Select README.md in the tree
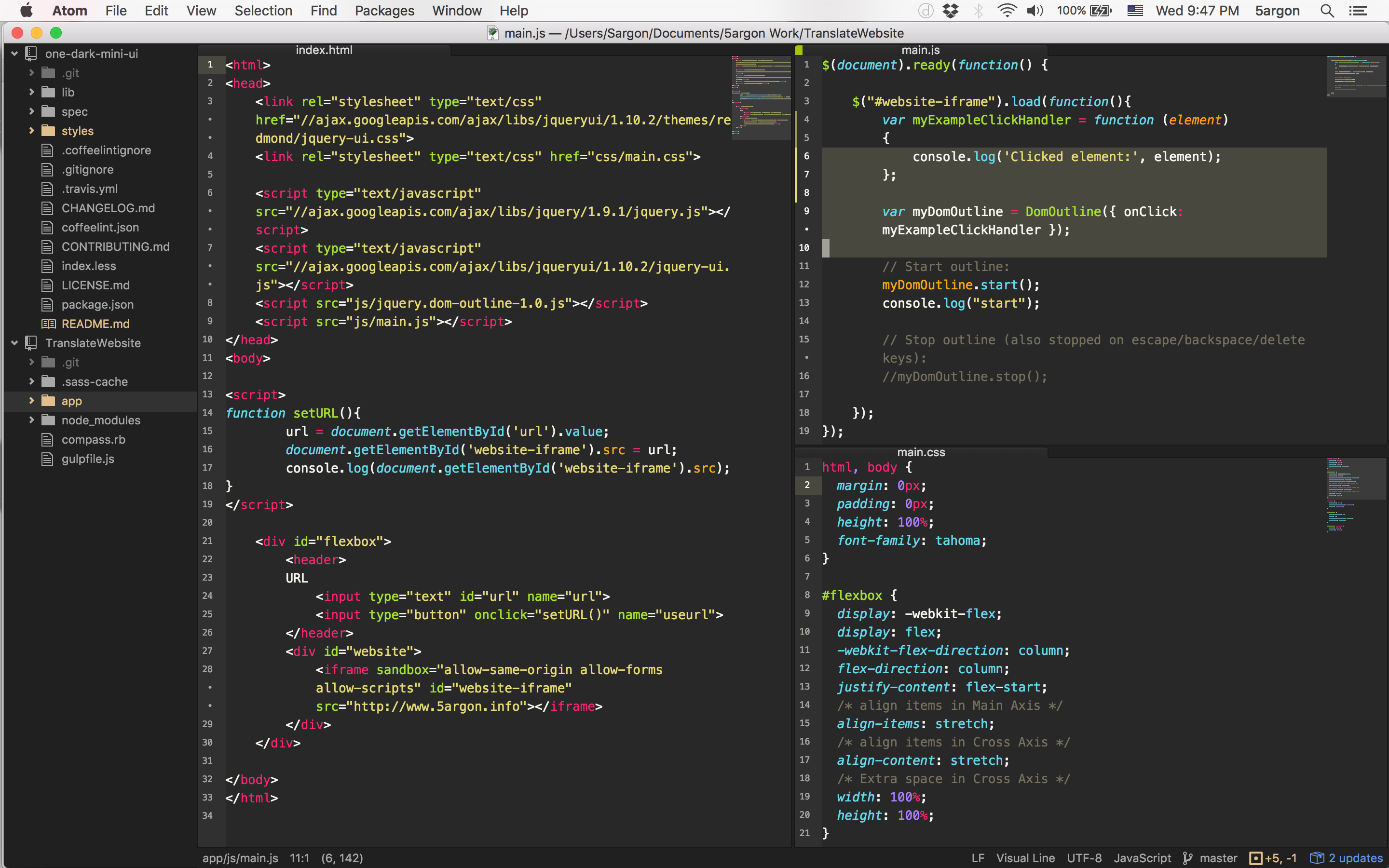 95,324
